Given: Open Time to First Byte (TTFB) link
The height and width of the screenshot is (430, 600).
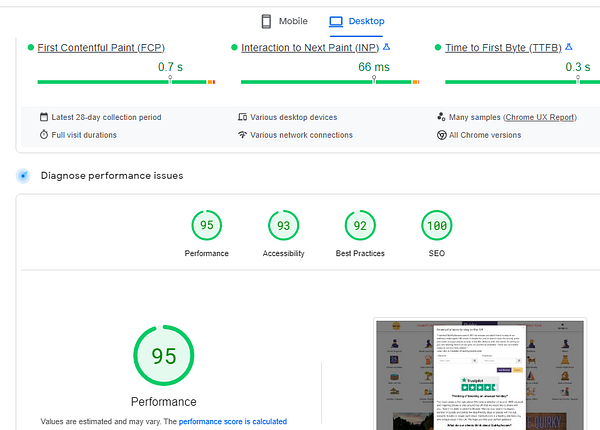Looking at the screenshot, I should click(503, 48).
